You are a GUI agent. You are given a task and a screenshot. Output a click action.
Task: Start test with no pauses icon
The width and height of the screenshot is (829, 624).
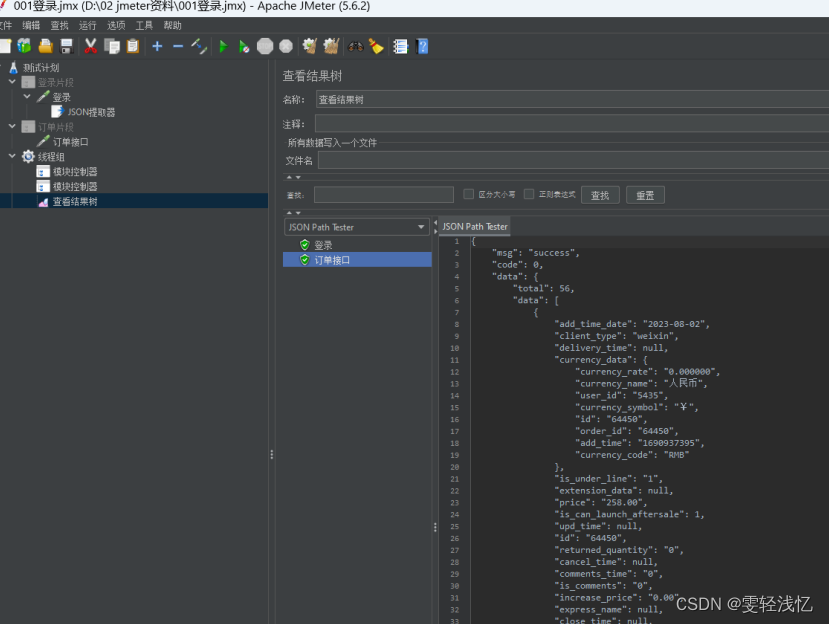click(244, 47)
